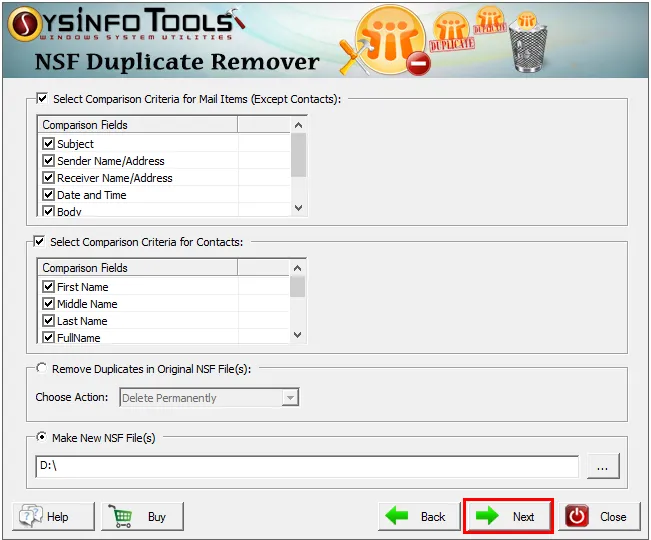The width and height of the screenshot is (651, 540).
Task: Browse for output folder with ... button
Action: (603, 466)
